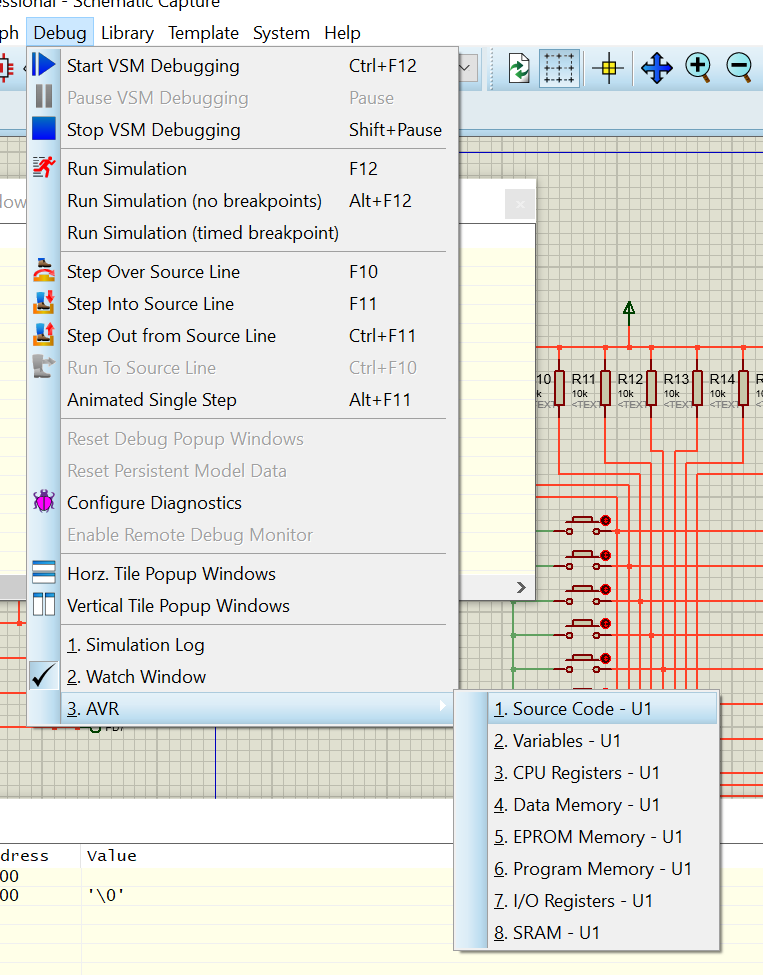Open the Help menu
Screen dimensions: 763x975
click(x=342, y=32)
